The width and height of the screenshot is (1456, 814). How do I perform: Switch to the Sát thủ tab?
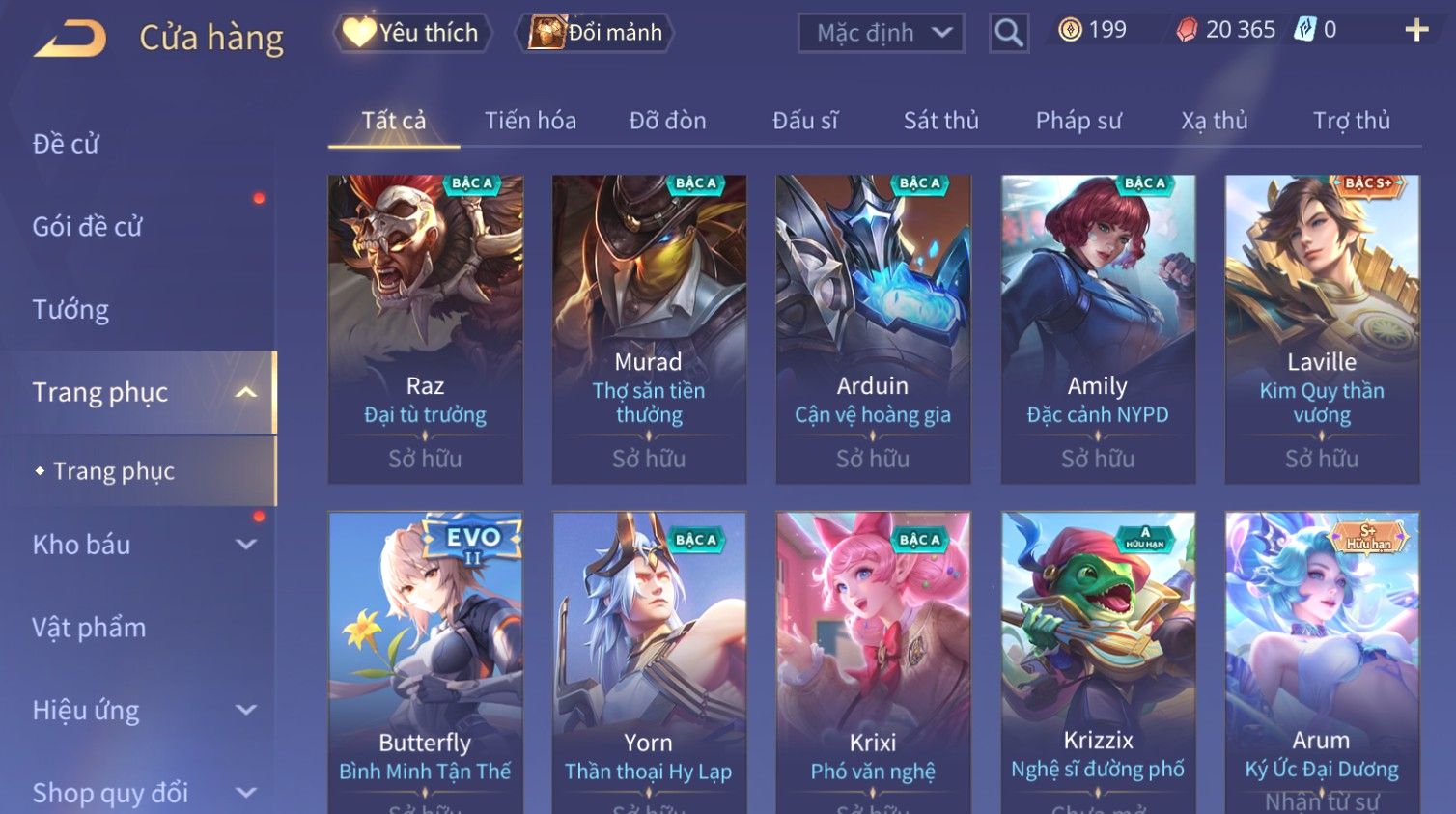click(x=940, y=121)
